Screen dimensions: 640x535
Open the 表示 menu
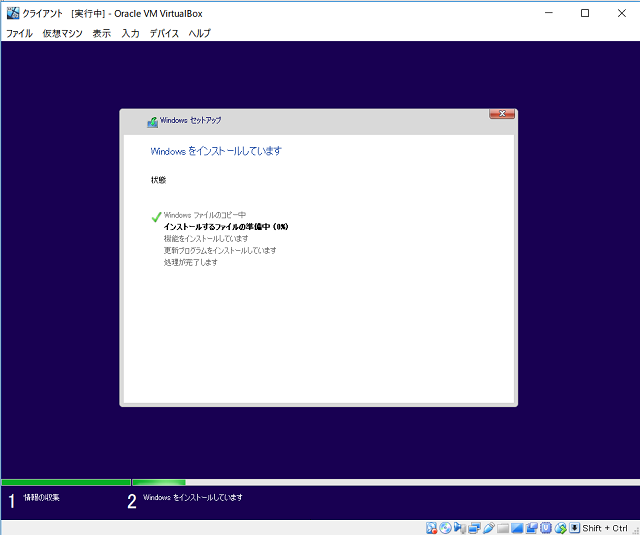coord(102,33)
